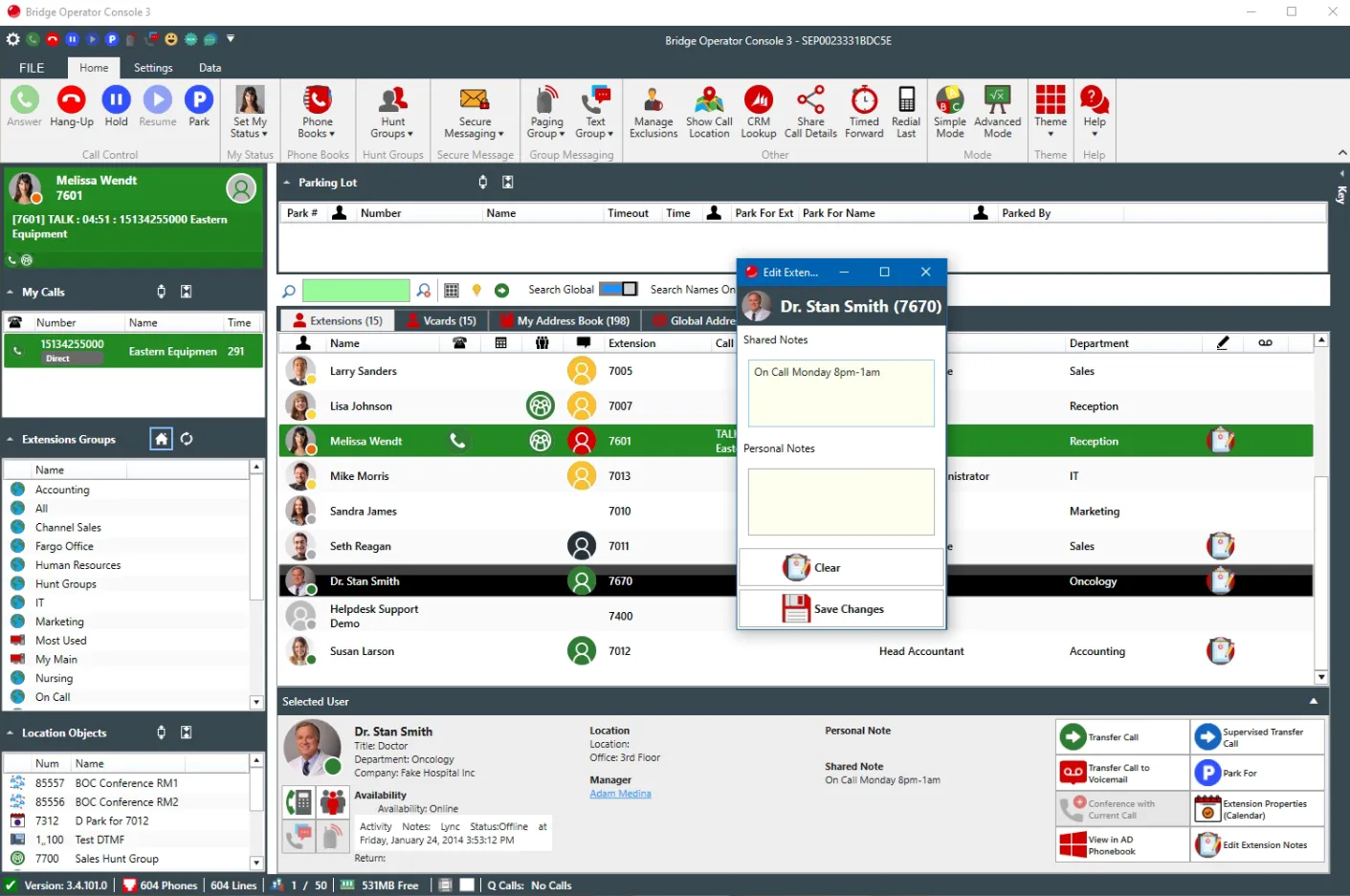Open Manage Exclusions
The width and height of the screenshot is (1350, 896).
(x=653, y=100)
